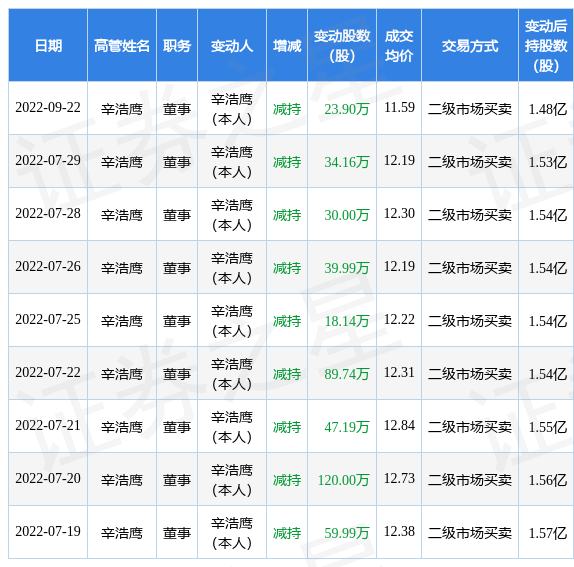
Task: Click the 34.16万 share change value
Action: (x=347, y=162)
